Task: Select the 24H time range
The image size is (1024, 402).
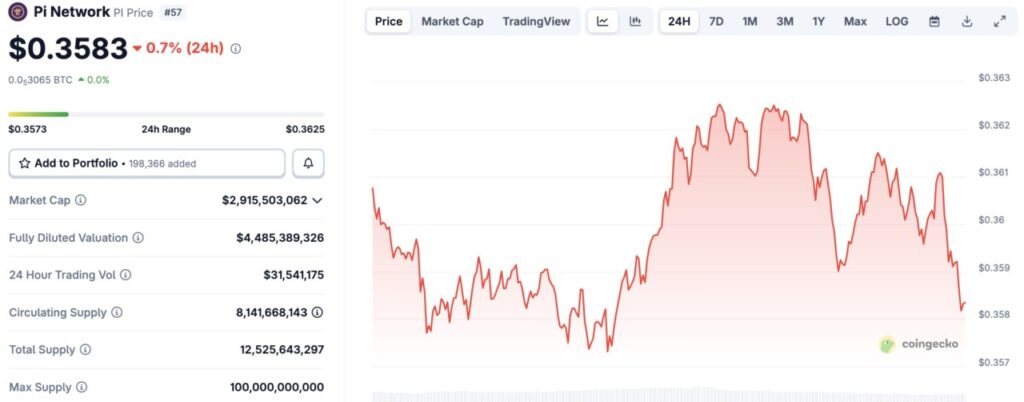Action: pyautogui.click(x=679, y=21)
